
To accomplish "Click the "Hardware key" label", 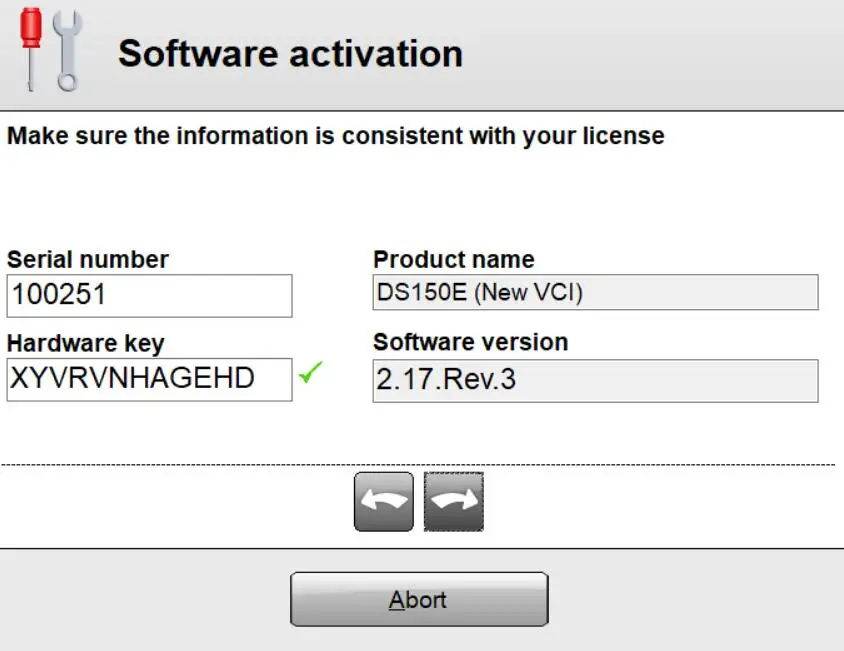I will 85,343.
